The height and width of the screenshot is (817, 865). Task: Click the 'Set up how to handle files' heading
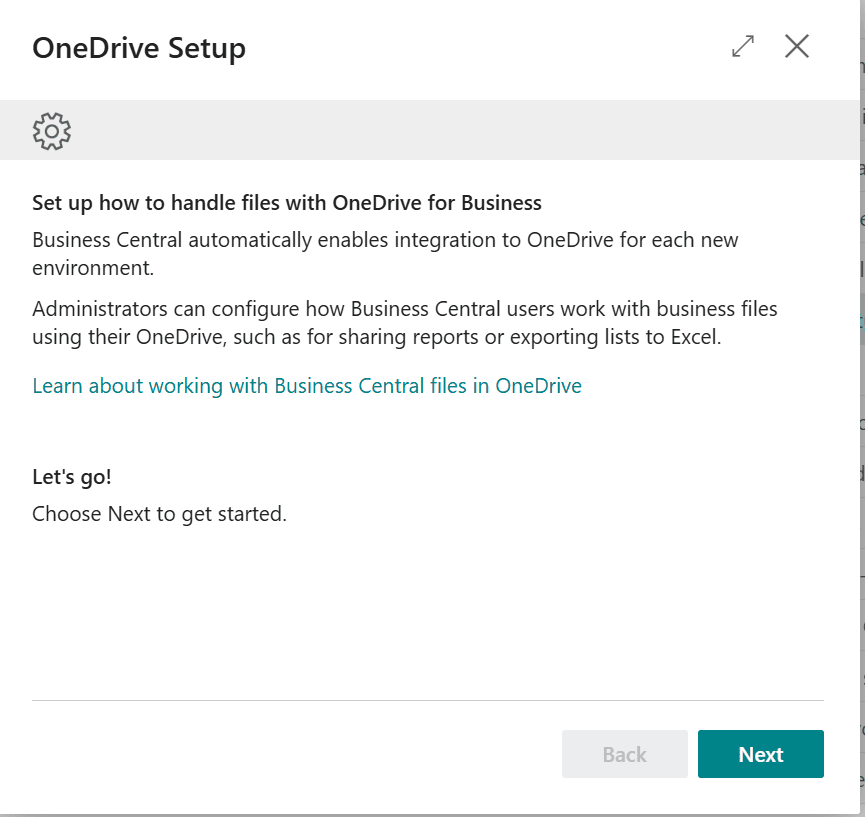pyautogui.click(x=286, y=204)
